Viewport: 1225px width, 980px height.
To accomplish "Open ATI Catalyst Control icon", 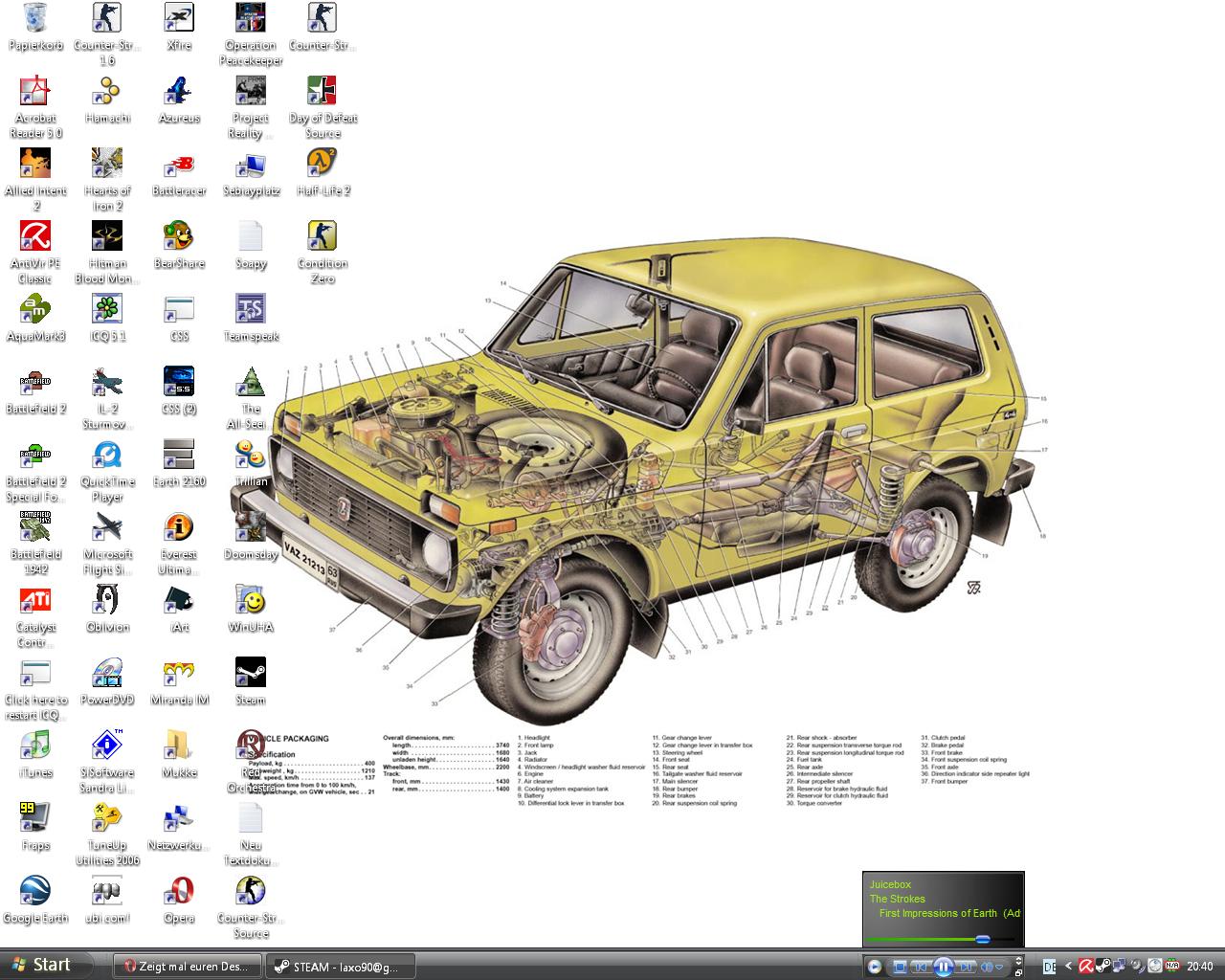I will coord(35,616).
